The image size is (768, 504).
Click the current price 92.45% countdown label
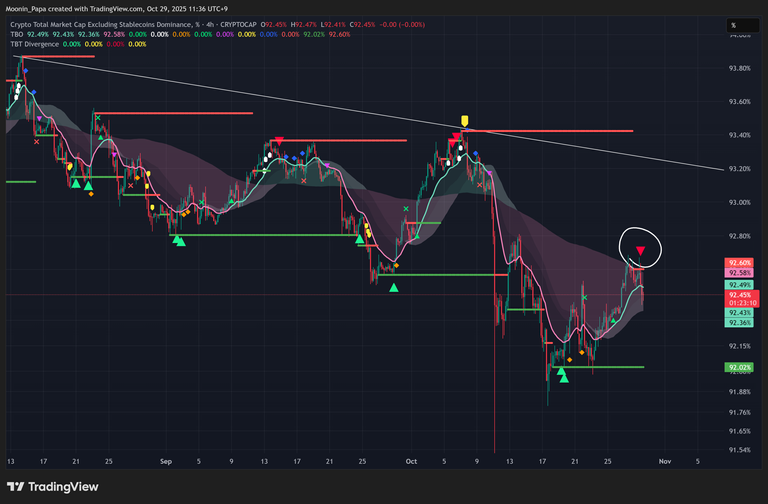point(740,299)
